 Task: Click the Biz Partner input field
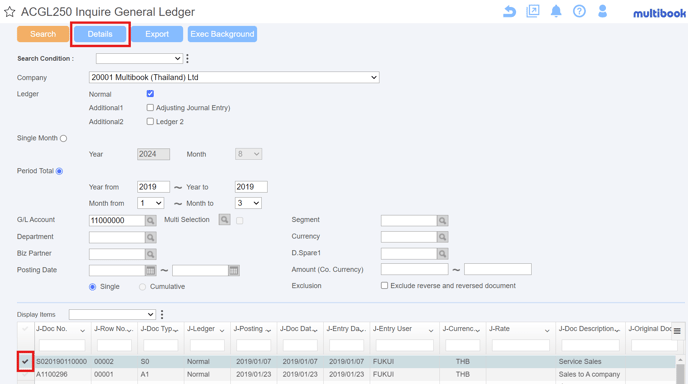(x=117, y=254)
